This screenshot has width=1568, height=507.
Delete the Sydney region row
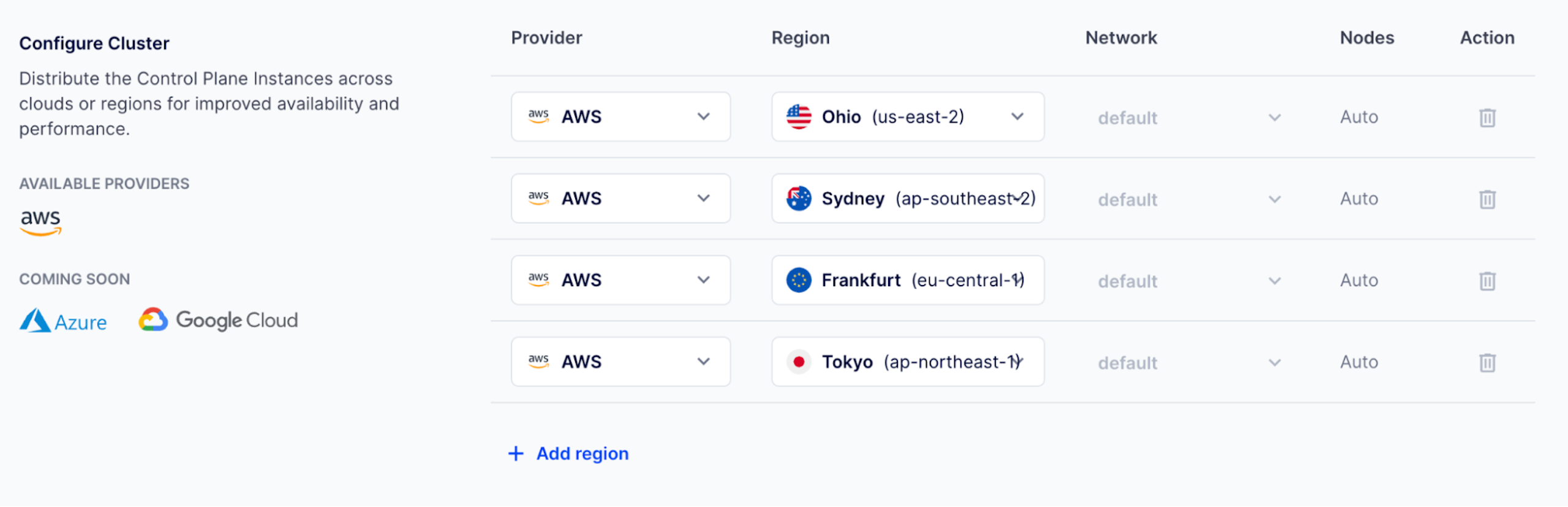pos(1487,199)
